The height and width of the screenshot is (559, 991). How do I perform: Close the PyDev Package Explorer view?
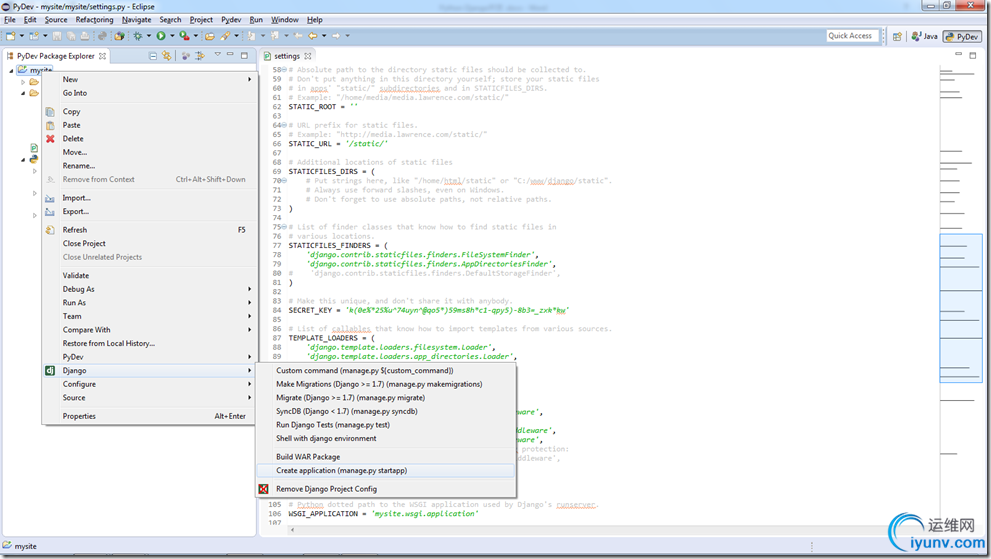coord(102,56)
